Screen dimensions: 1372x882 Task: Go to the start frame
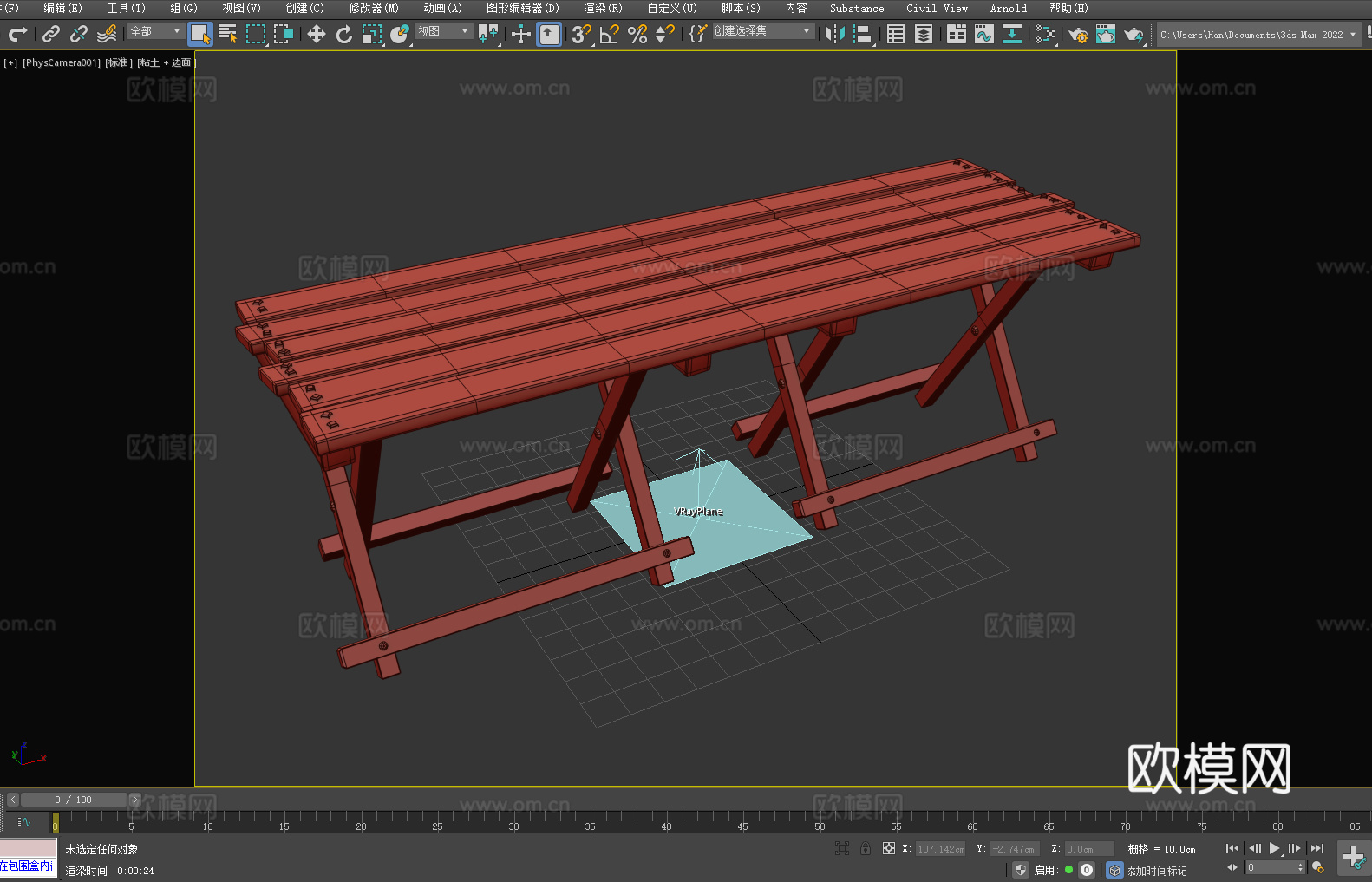click(x=1232, y=848)
